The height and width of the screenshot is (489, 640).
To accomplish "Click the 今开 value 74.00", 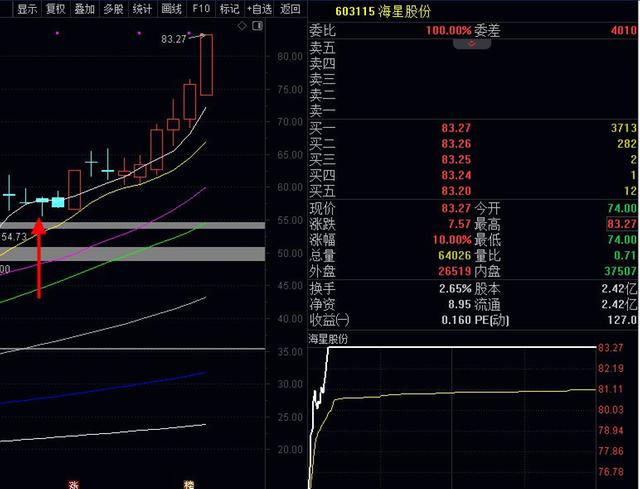I will [622, 208].
